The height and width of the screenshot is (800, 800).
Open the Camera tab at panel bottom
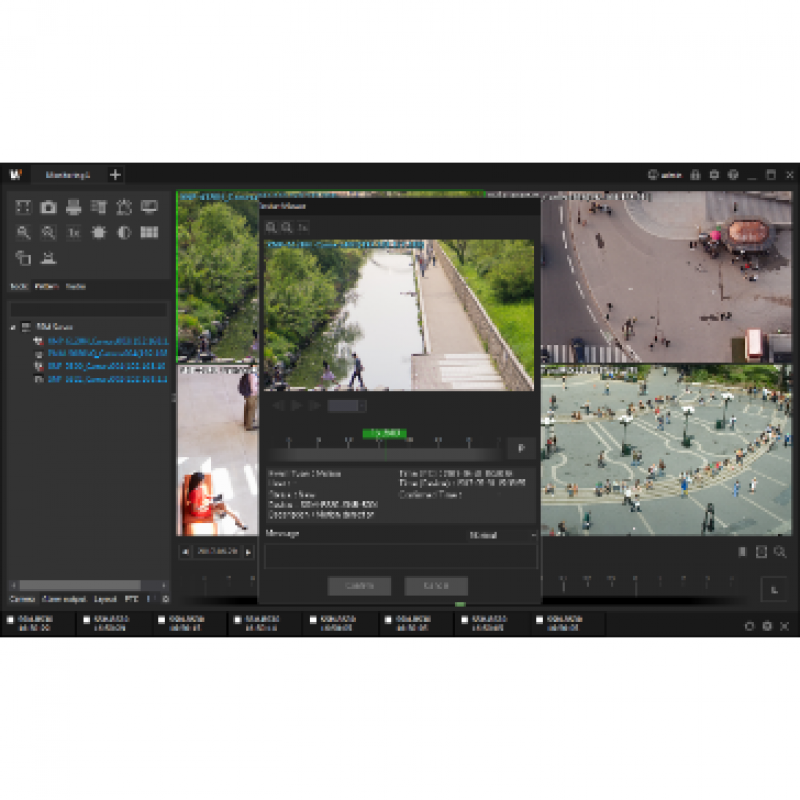pyautogui.click(x=22, y=599)
